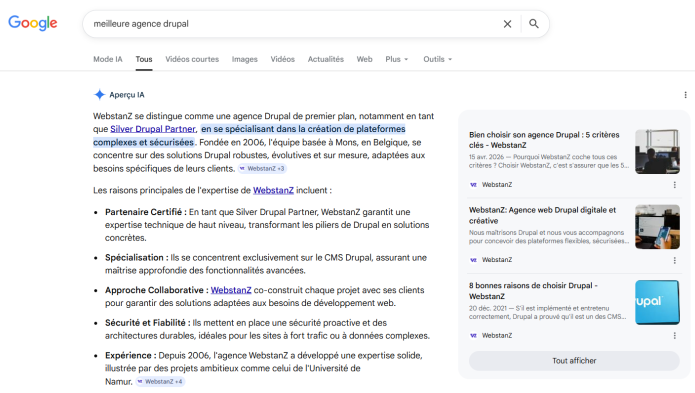Click WebstanZ link in Approche Collaborative bullet

pos(231,290)
